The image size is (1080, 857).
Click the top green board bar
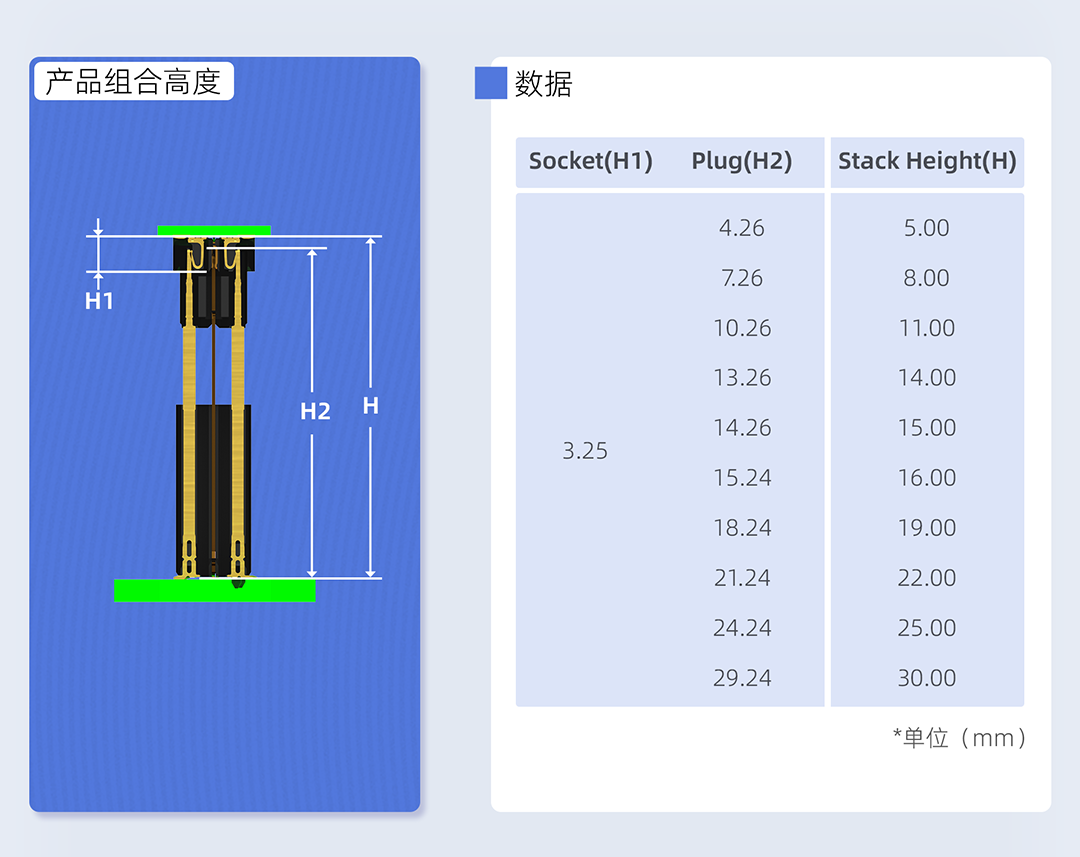pyautogui.click(x=214, y=230)
